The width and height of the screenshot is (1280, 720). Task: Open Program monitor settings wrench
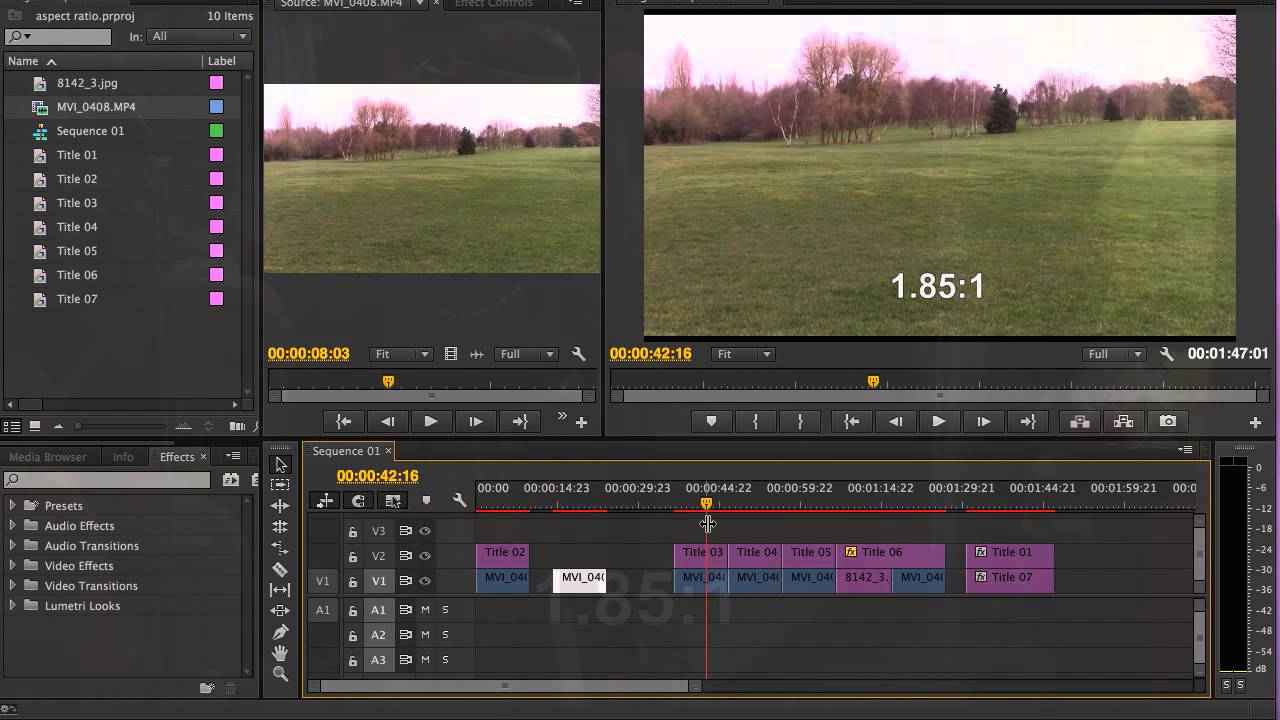[x=1166, y=354]
